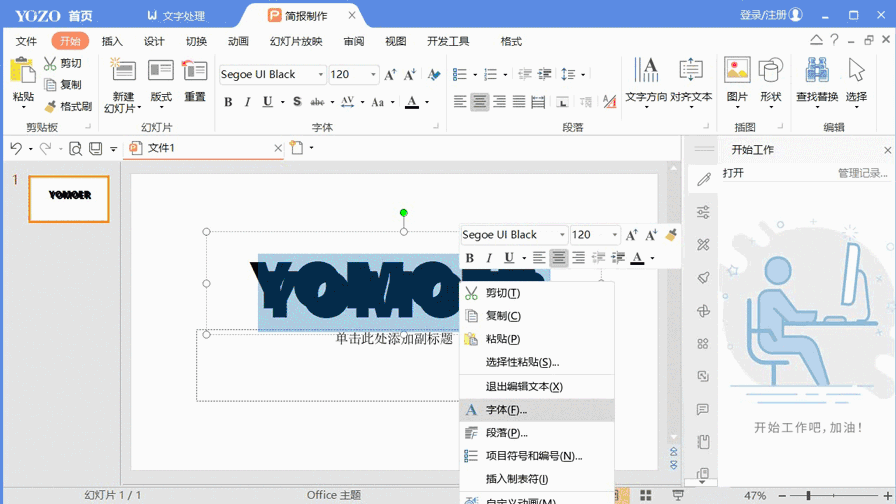Click the pencil icon in the side panel strip
896x504 pixels.
coord(703,179)
